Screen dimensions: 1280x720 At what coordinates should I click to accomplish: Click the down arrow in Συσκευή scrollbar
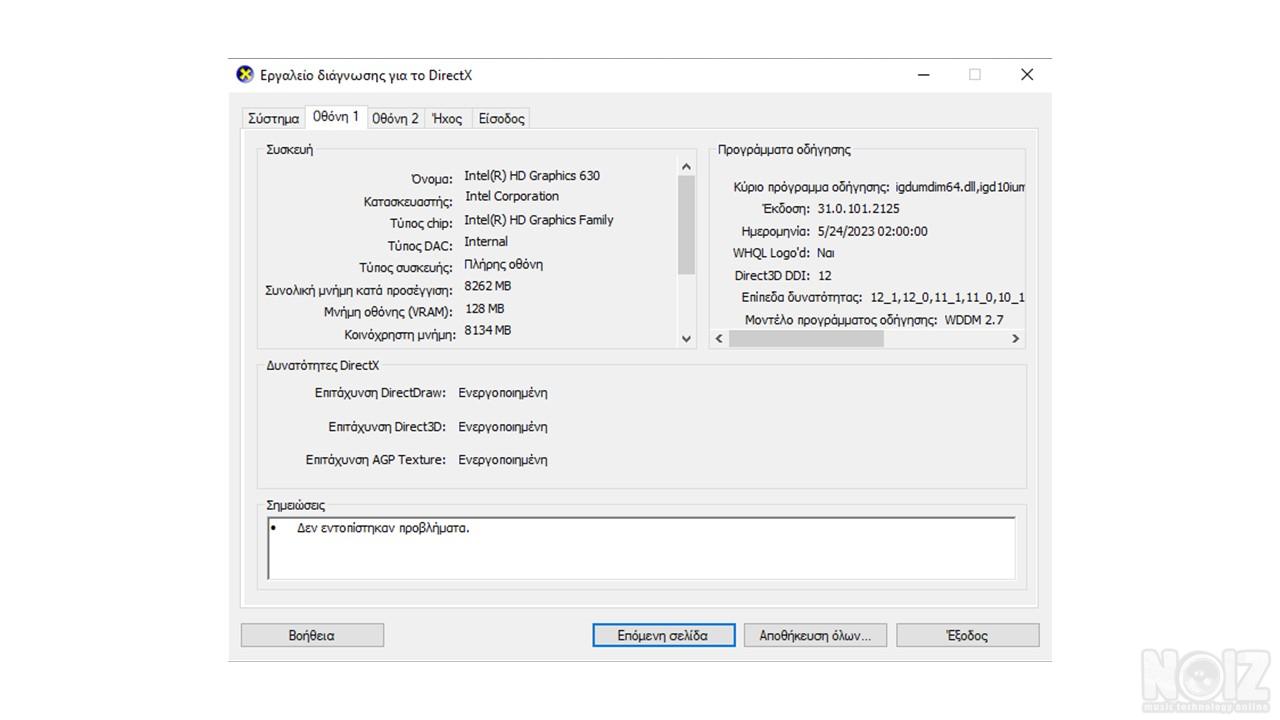click(x=686, y=339)
